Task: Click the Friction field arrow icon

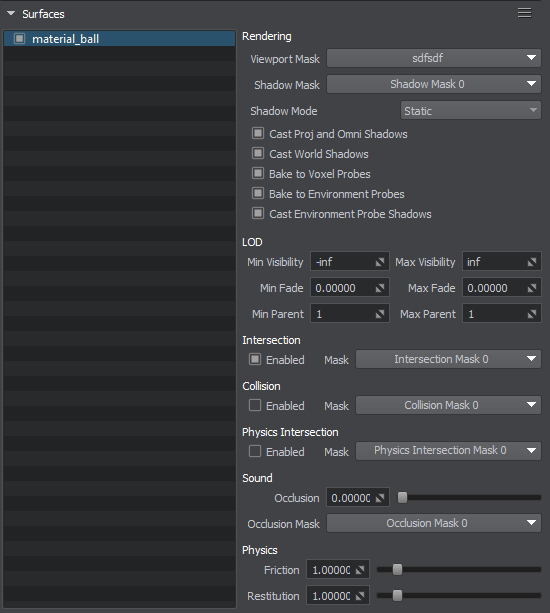Action: [360, 570]
